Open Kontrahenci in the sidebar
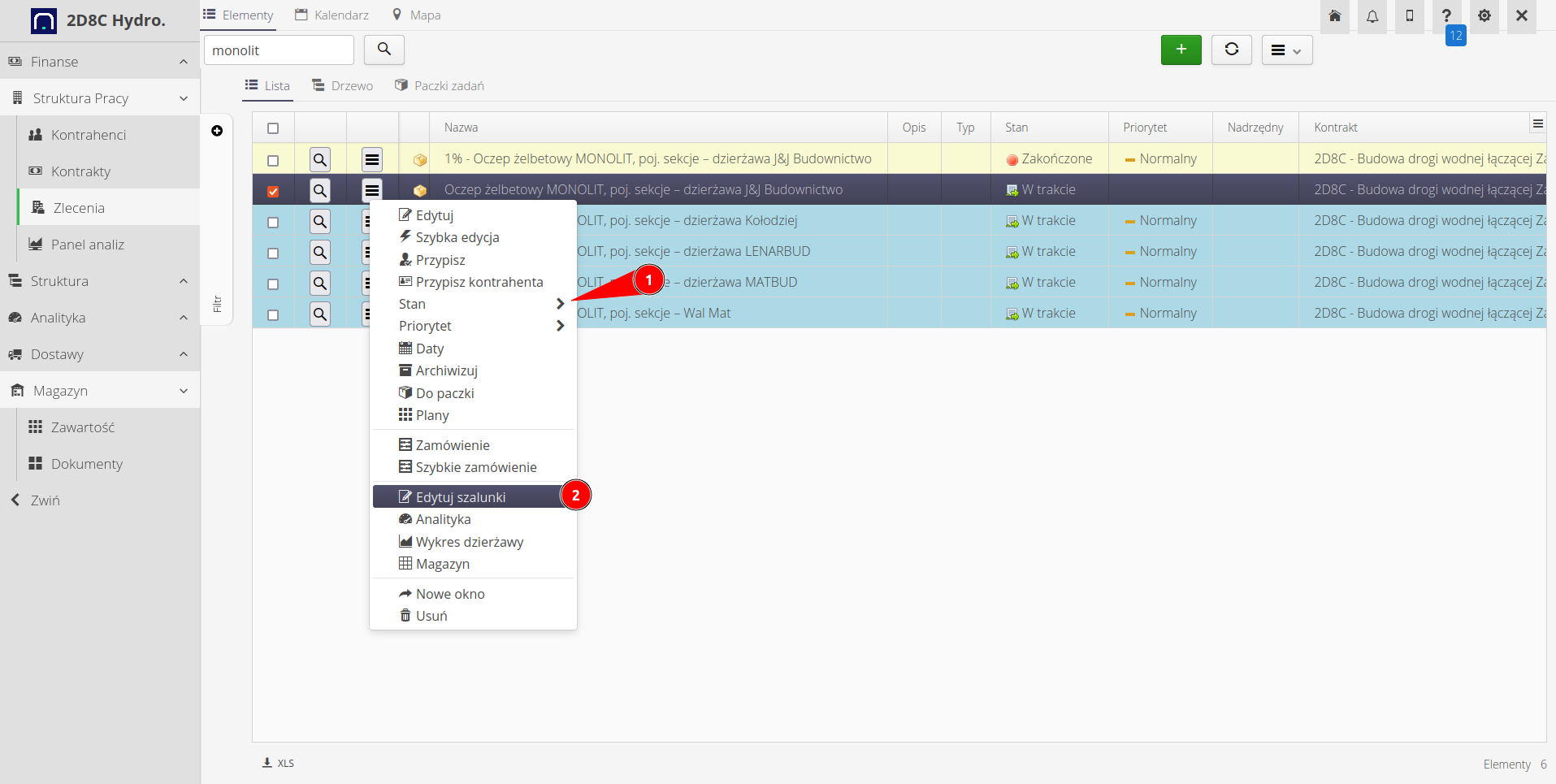1556x784 pixels. (x=89, y=135)
